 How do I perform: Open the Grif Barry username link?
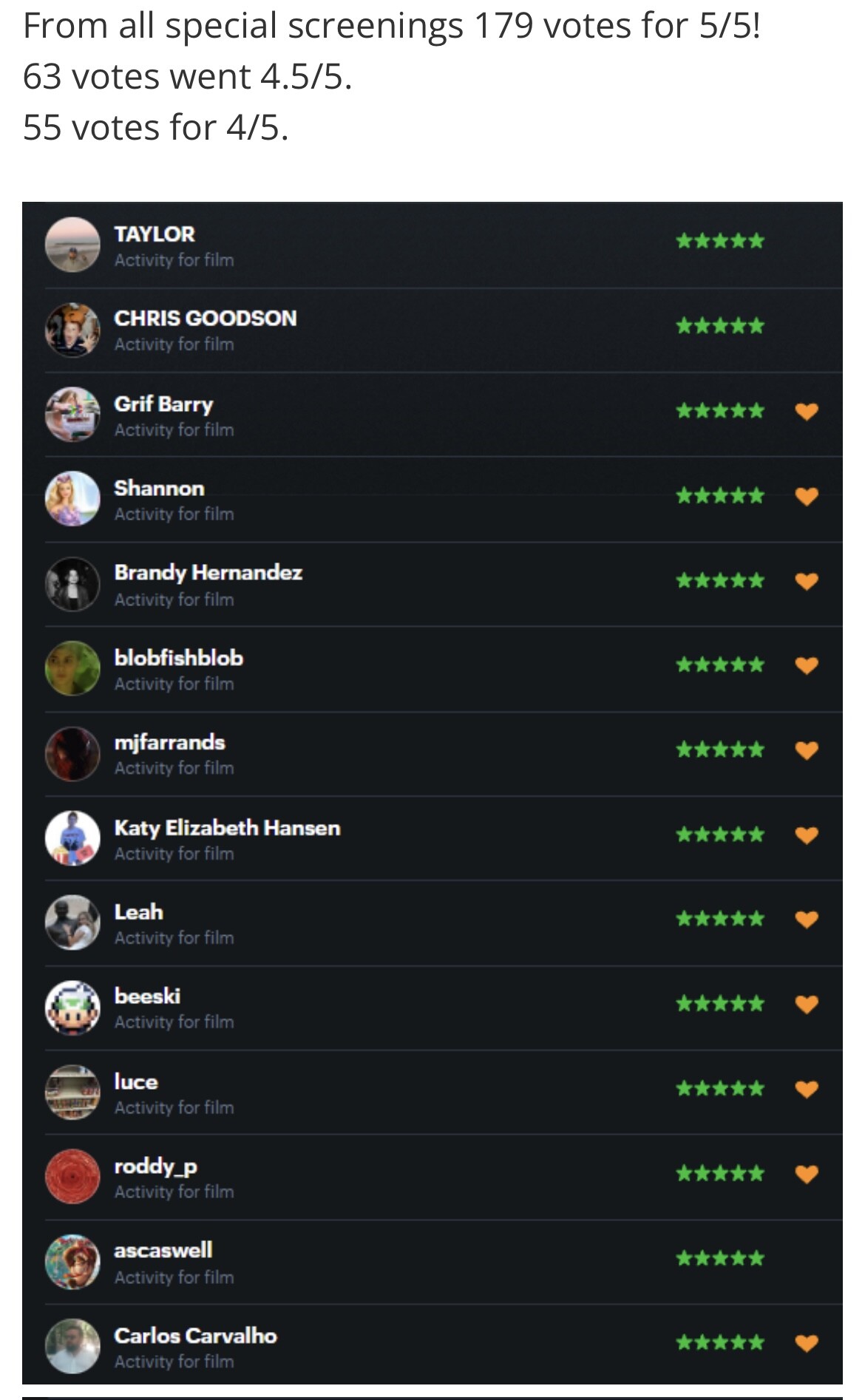tap(163, 404)
